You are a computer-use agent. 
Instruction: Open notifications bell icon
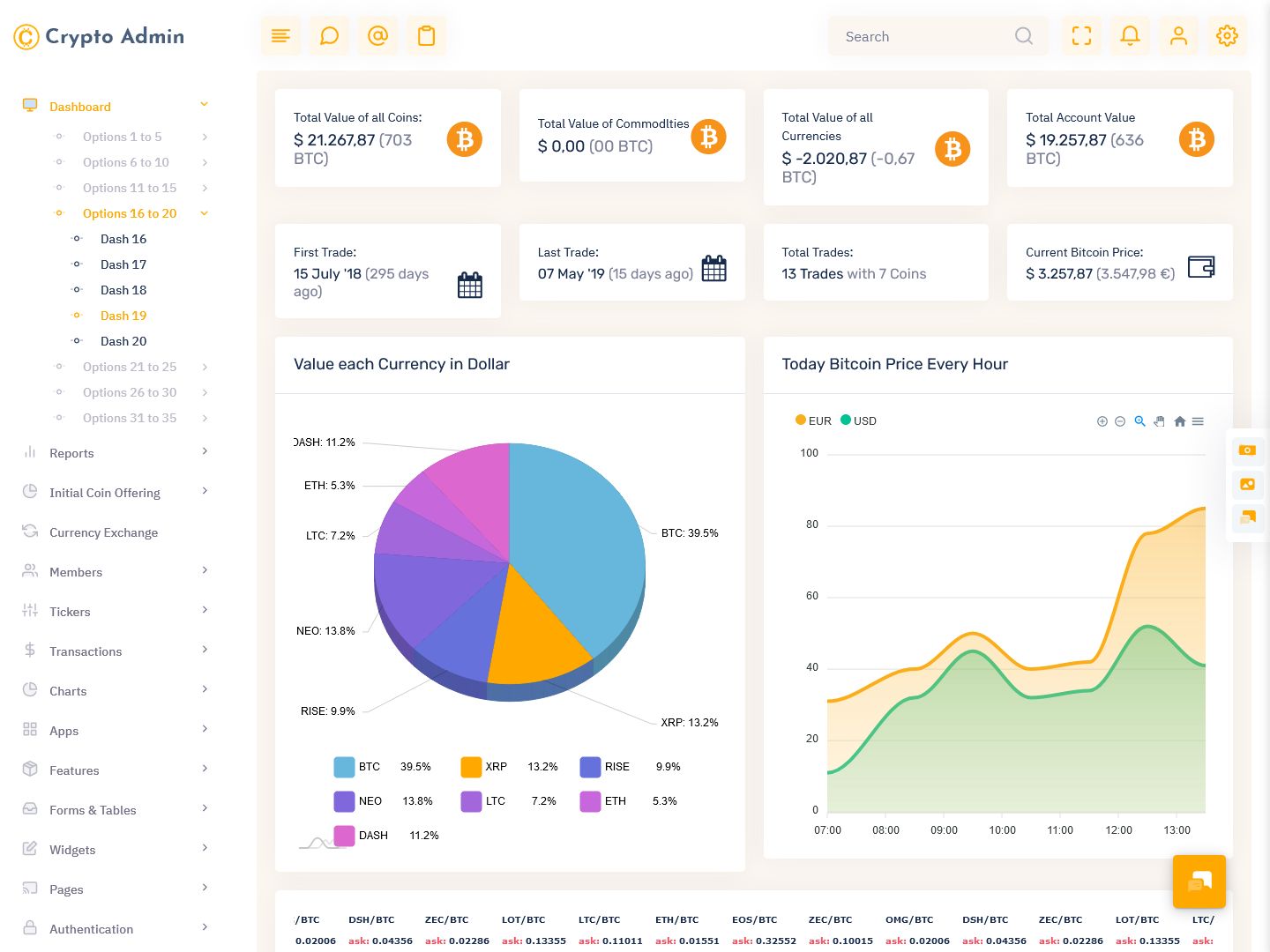(x=1130, y=36)
